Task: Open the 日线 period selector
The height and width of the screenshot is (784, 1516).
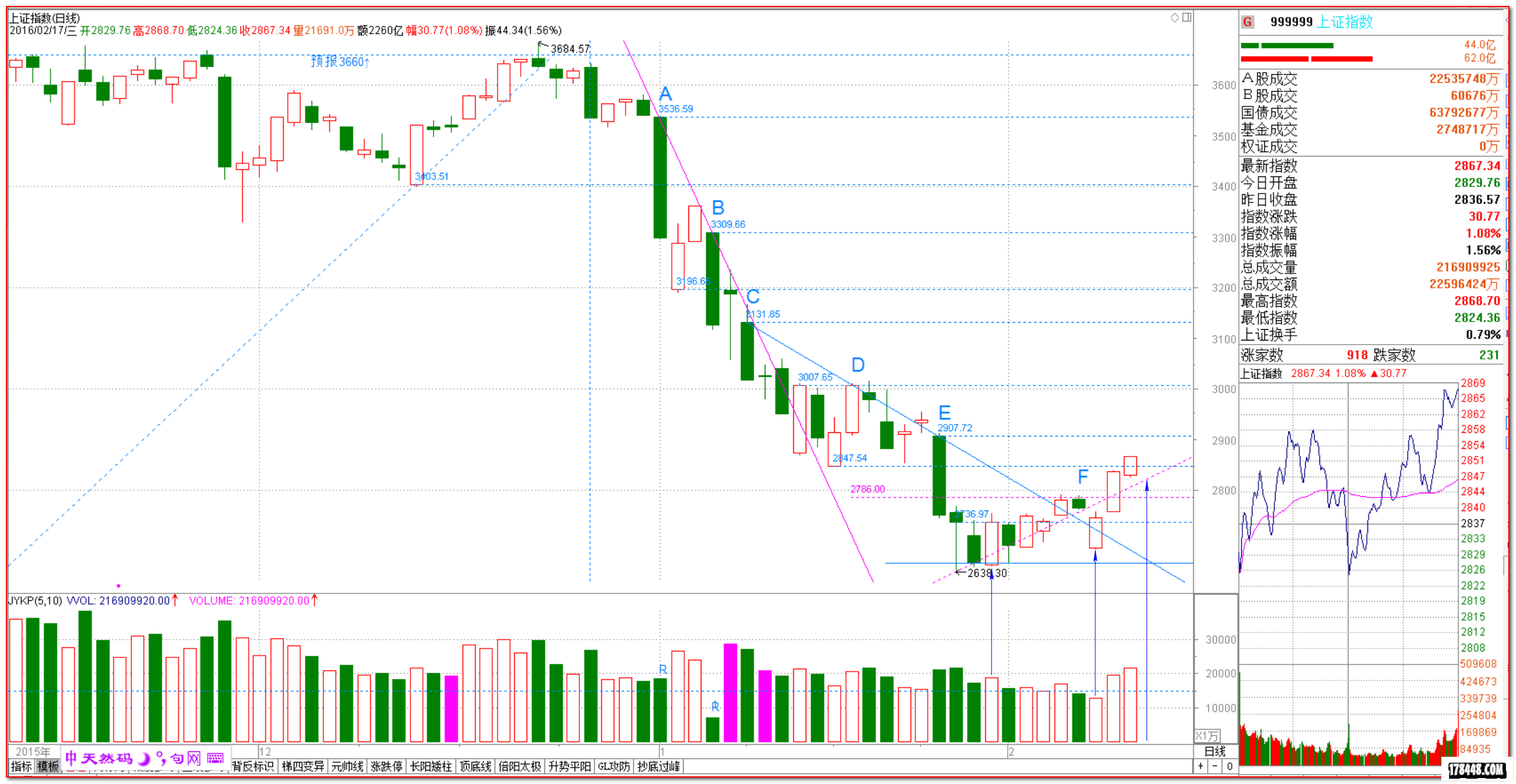Action: (x=1216, y=751)
